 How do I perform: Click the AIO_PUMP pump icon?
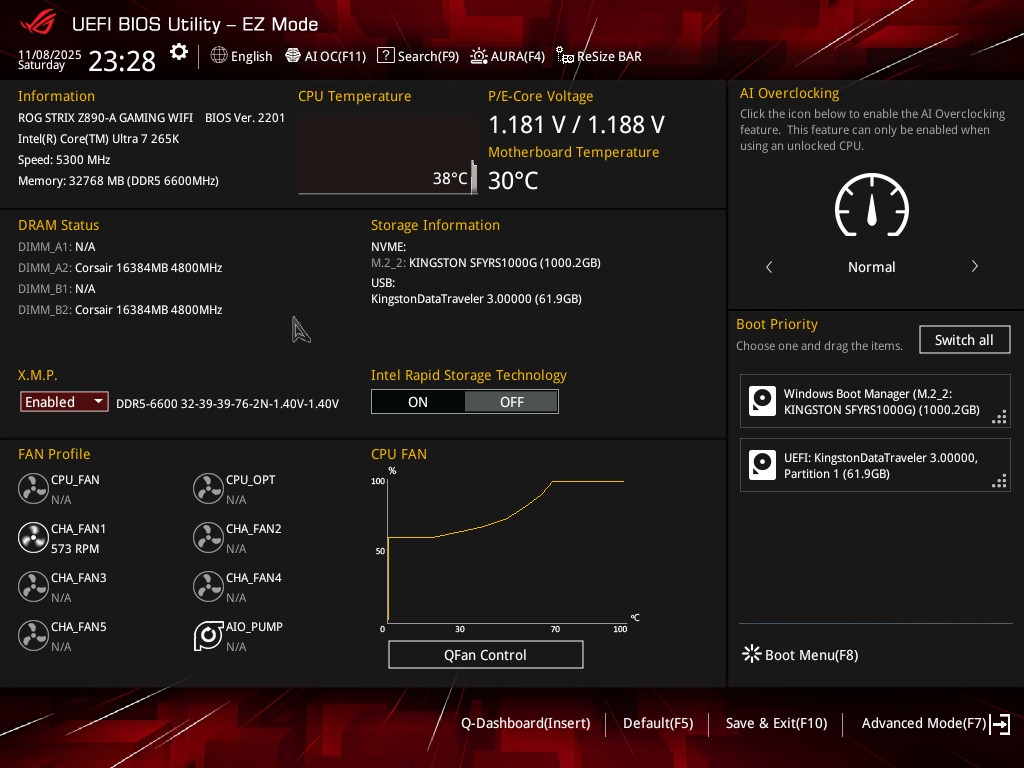pyautogui.click(x=208, y=636)
